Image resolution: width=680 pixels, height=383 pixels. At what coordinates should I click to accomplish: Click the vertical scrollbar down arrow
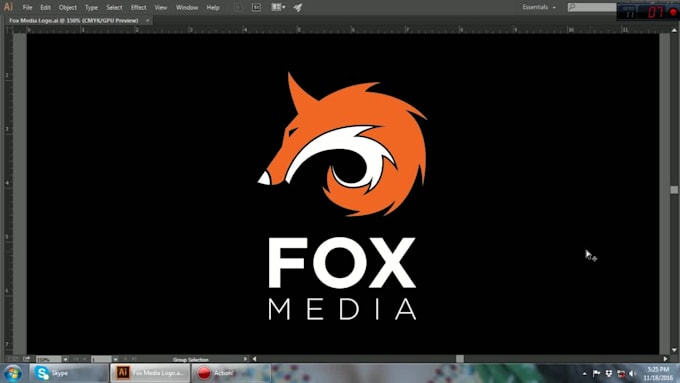click(x=674, y=350)
